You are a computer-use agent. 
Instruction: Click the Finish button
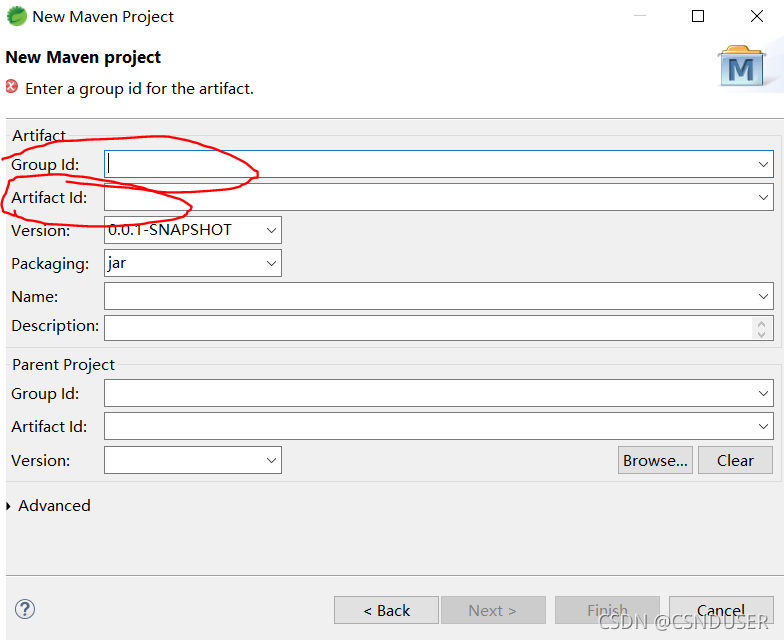pos(607,610)
